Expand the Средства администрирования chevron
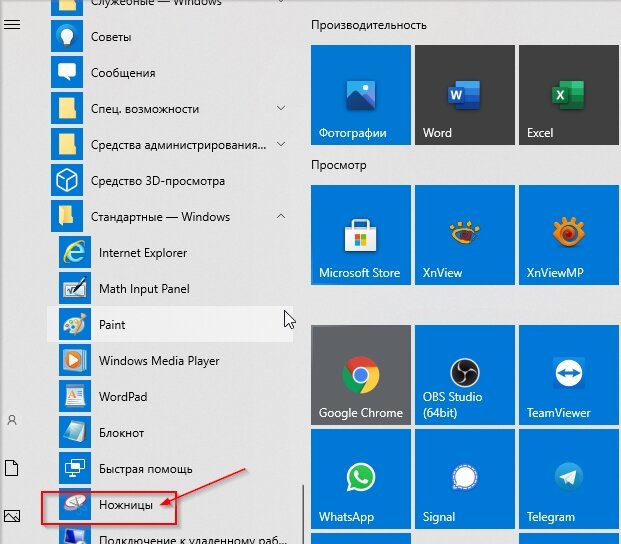621x544 pixels. click(281, 144)
